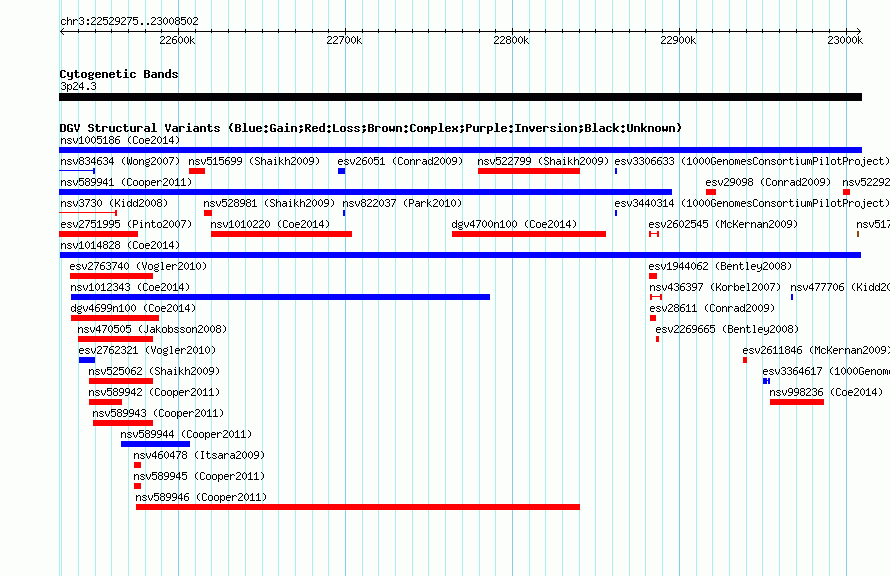890x576 pixels.
Task: Select the nsv834634 (Wong2007) variant label
Action: pyautogui.click(x=120, y=161)
